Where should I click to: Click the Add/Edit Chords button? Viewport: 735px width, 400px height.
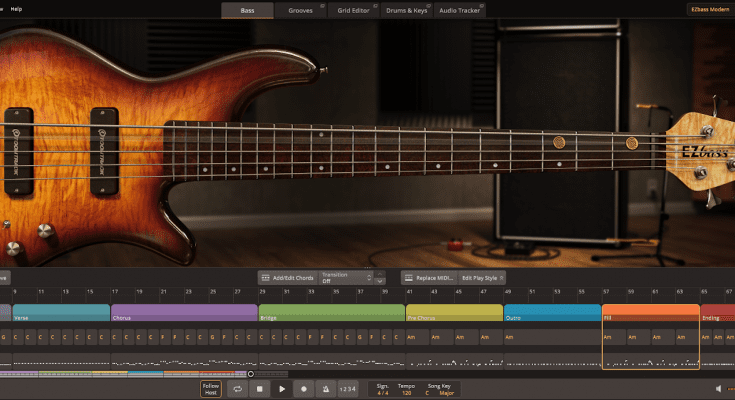coord(286,277)
